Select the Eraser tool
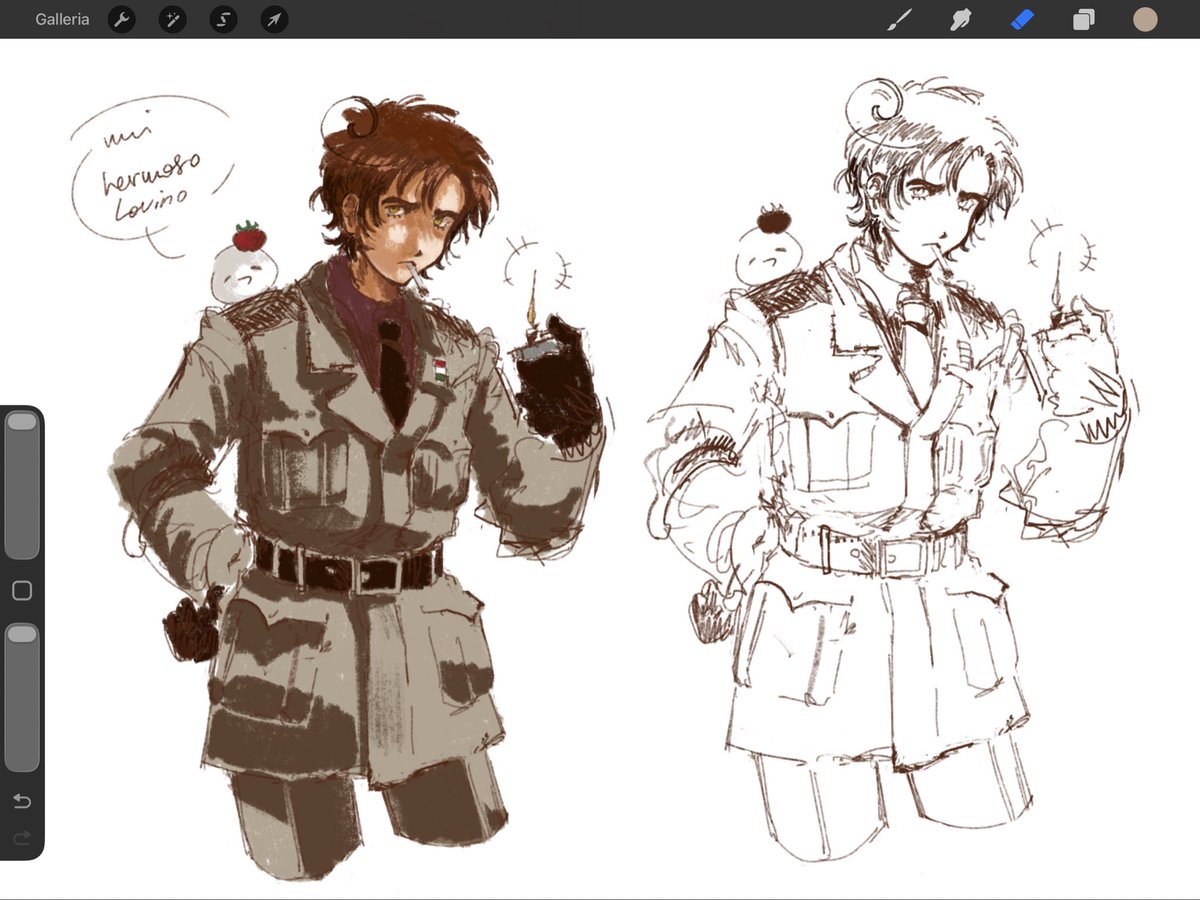Image resolution: width=1200 pixels, height=900 pixels. point(1022,19)
